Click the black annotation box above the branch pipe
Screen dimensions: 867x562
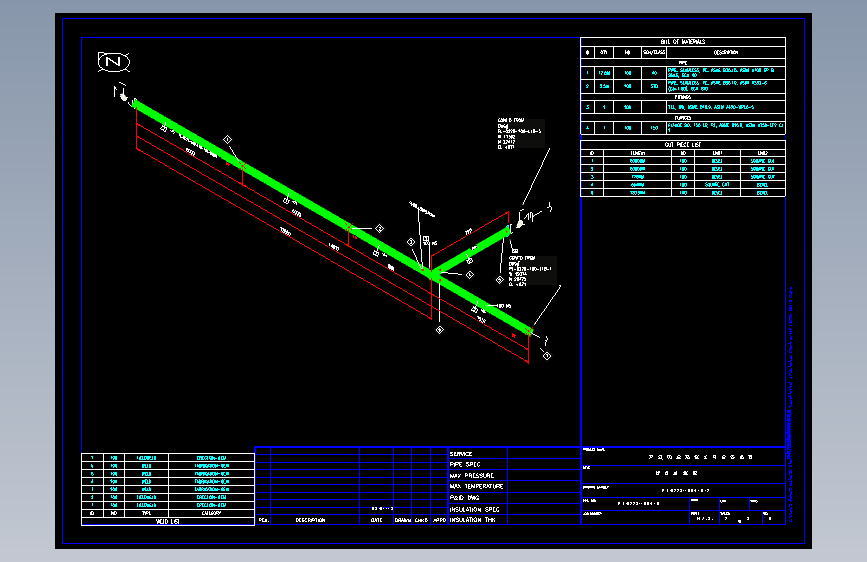520,133
